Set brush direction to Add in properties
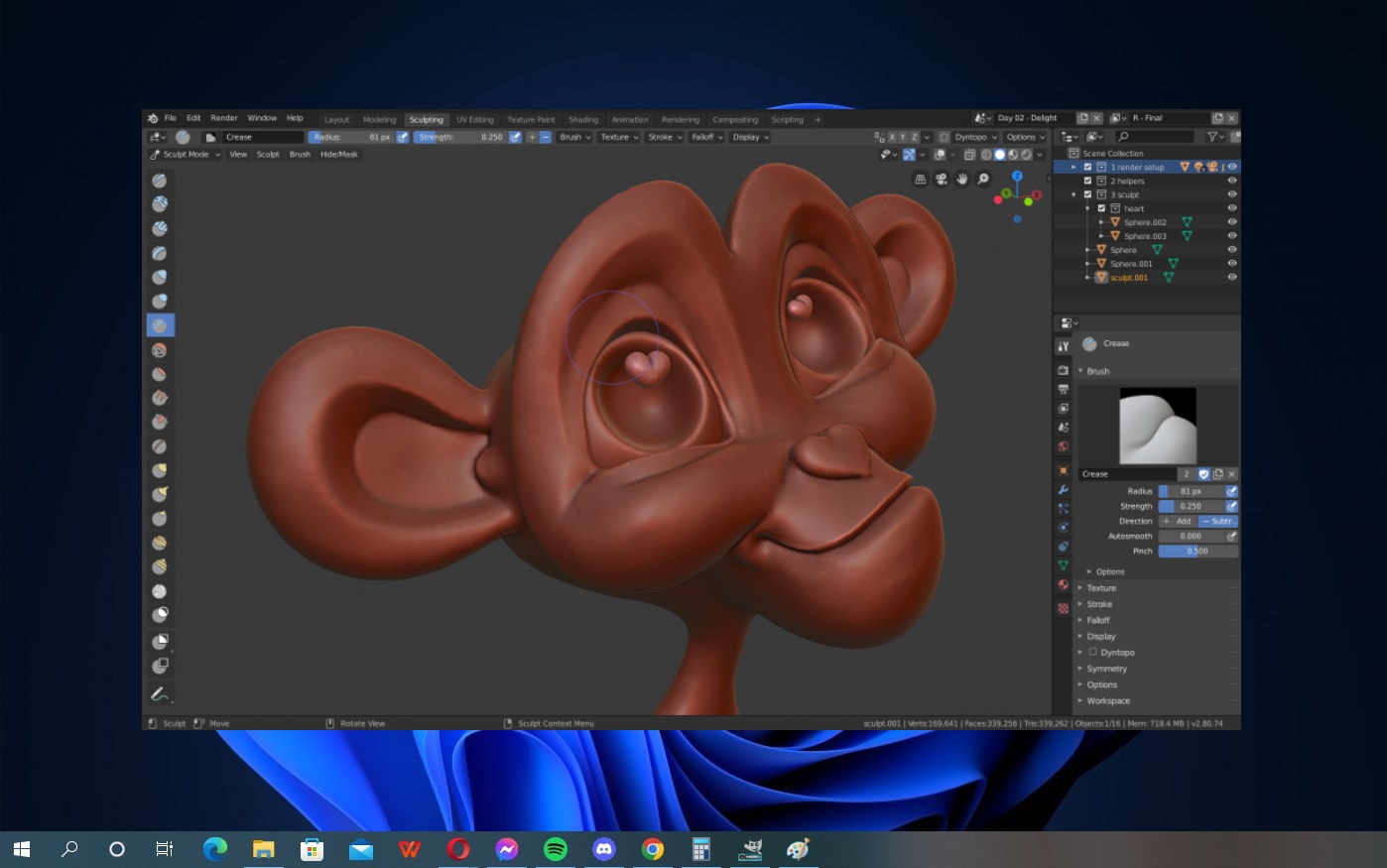 [1178, 521]
